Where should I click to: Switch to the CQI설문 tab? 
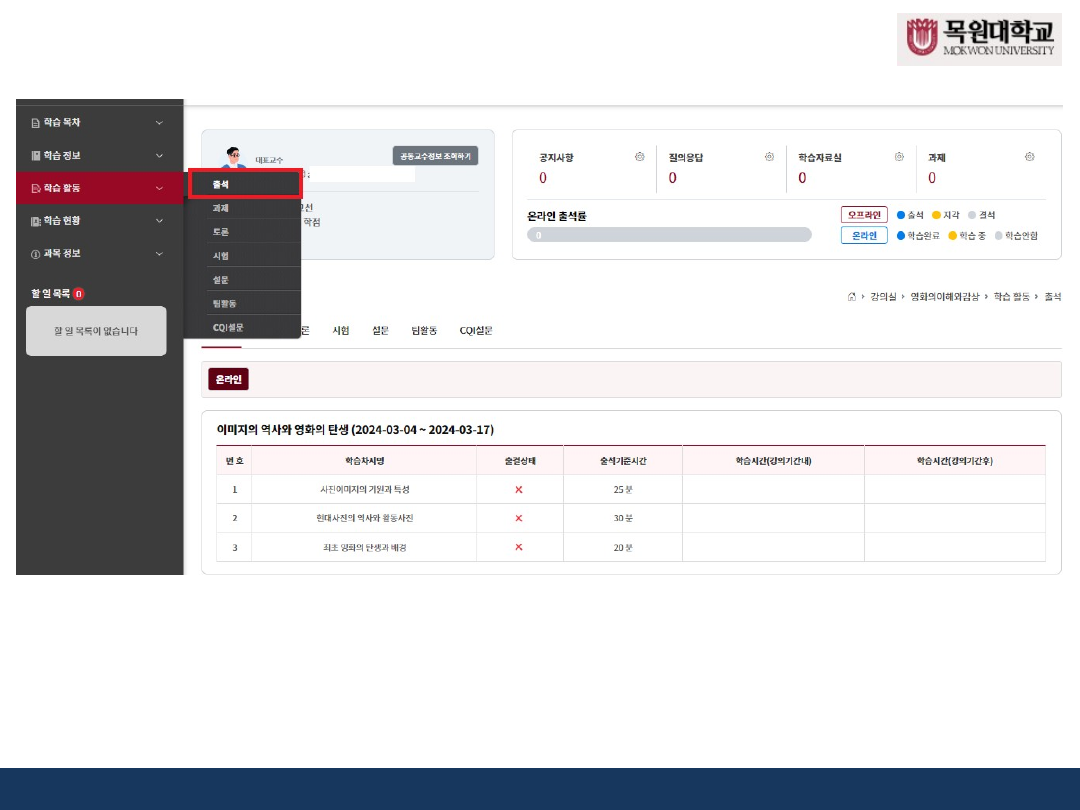[476, 331]
